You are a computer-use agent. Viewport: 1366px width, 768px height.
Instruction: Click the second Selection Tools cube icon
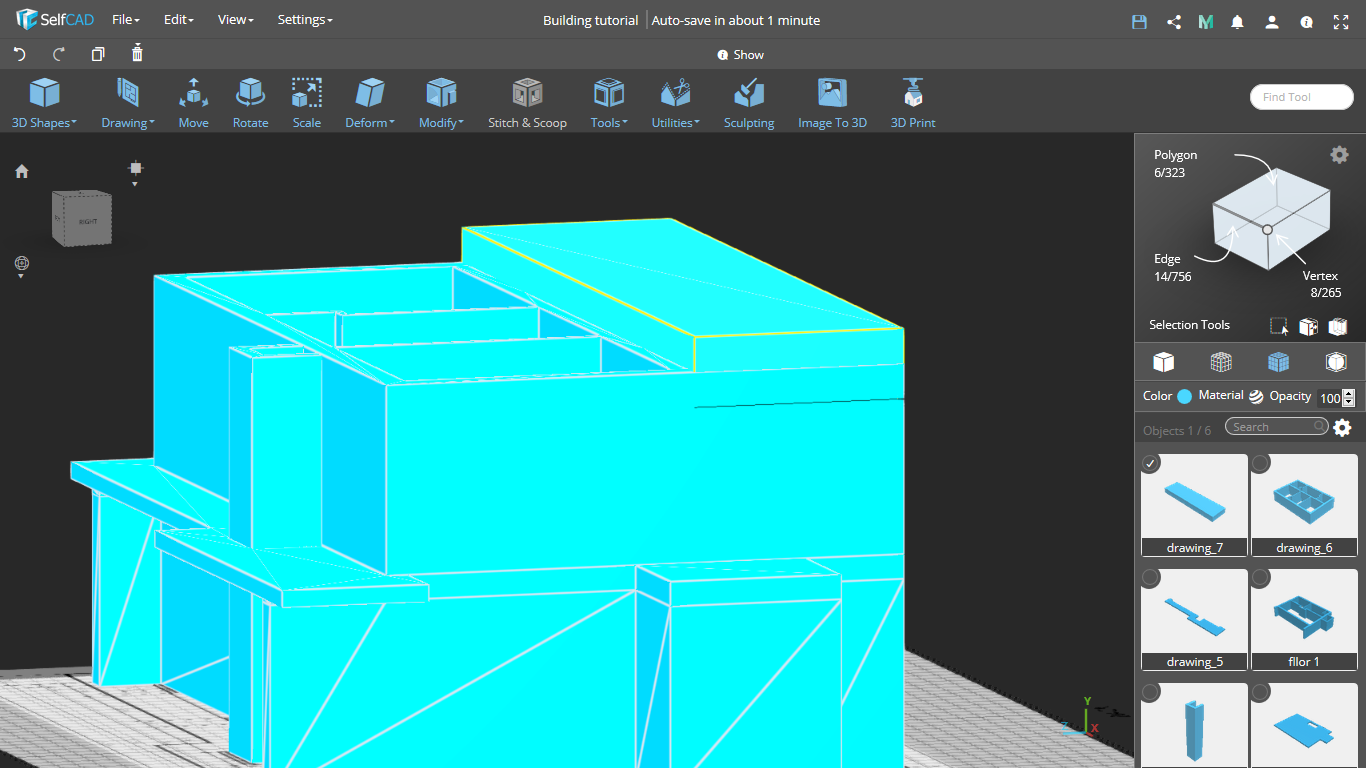[1308, 326]
